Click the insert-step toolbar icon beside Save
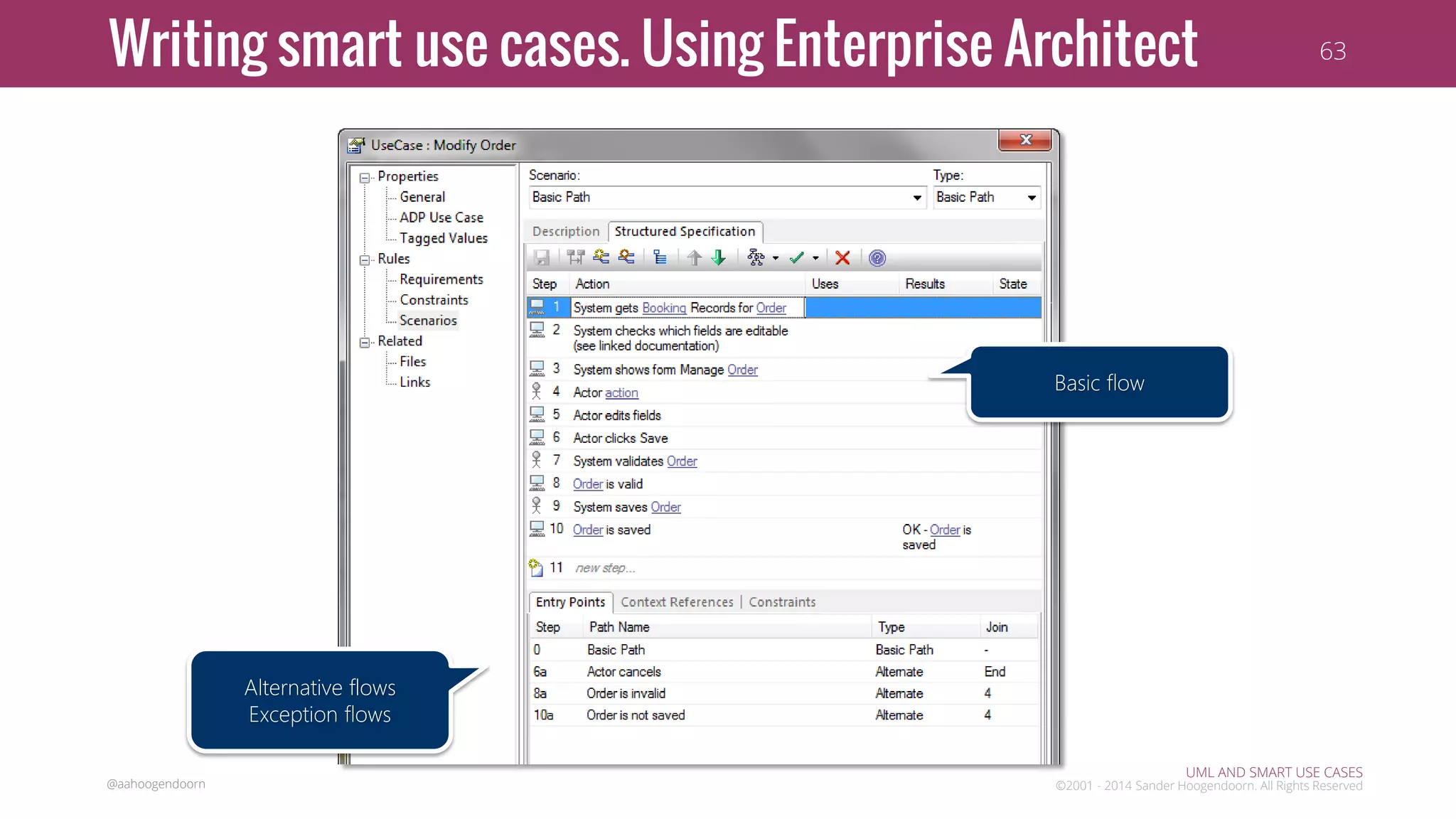 [x=576, y=258]
